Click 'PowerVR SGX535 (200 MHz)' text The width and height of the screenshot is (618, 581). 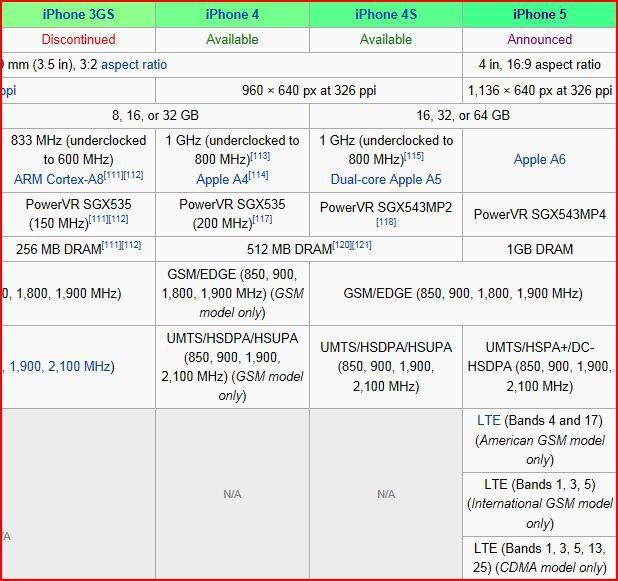pyautogui.click(x=232, y=214)
